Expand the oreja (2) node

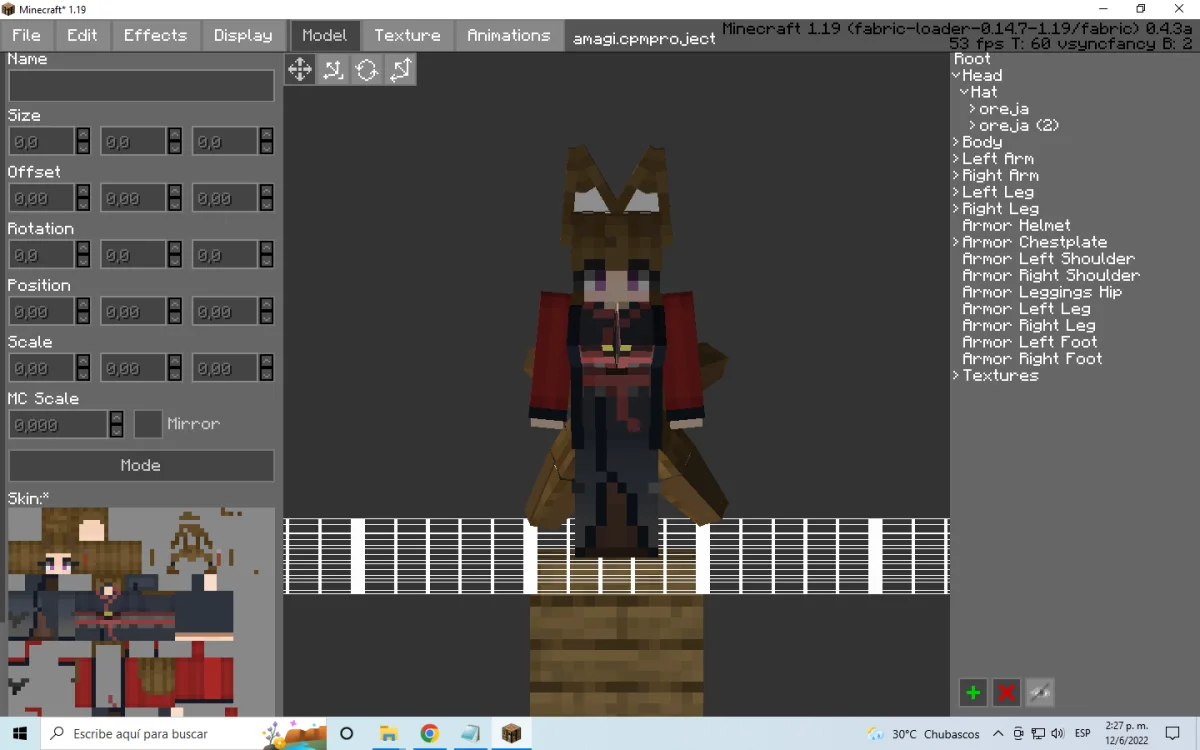tap(973, 126)
